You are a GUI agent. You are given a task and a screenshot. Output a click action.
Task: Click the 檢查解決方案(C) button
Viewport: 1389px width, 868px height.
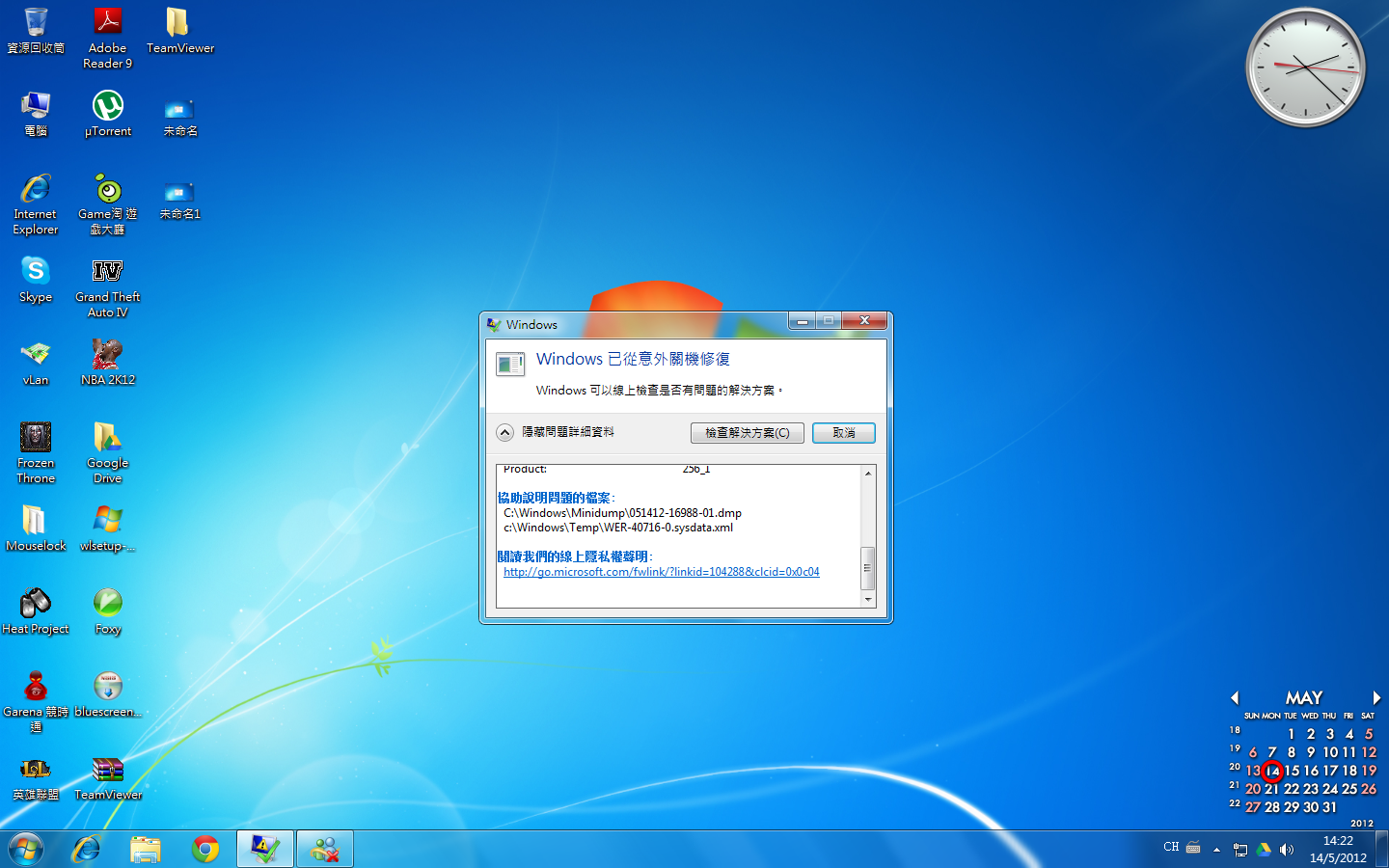coord(747,433)
